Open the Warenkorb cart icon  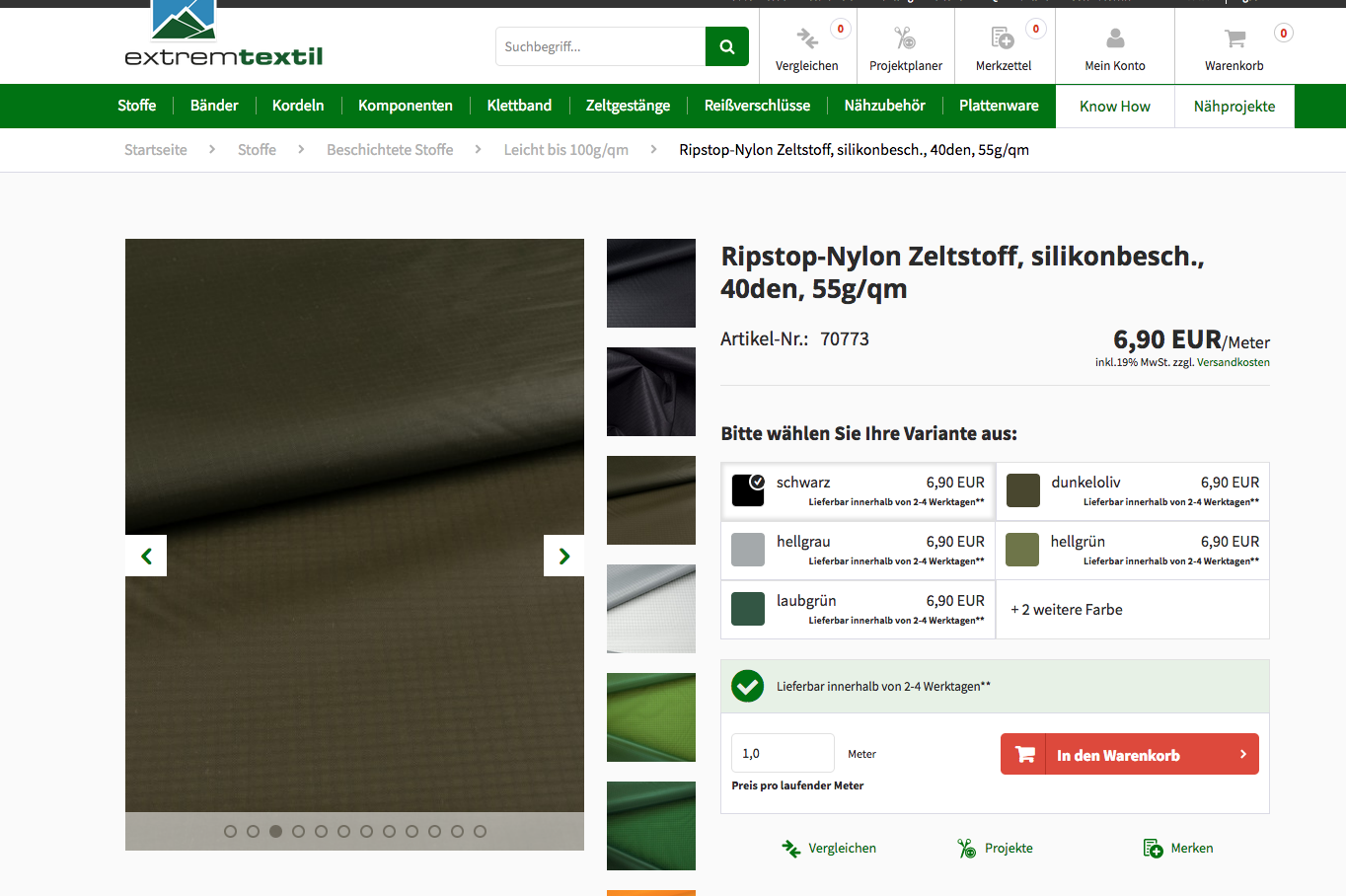(x=1234, y=38)
